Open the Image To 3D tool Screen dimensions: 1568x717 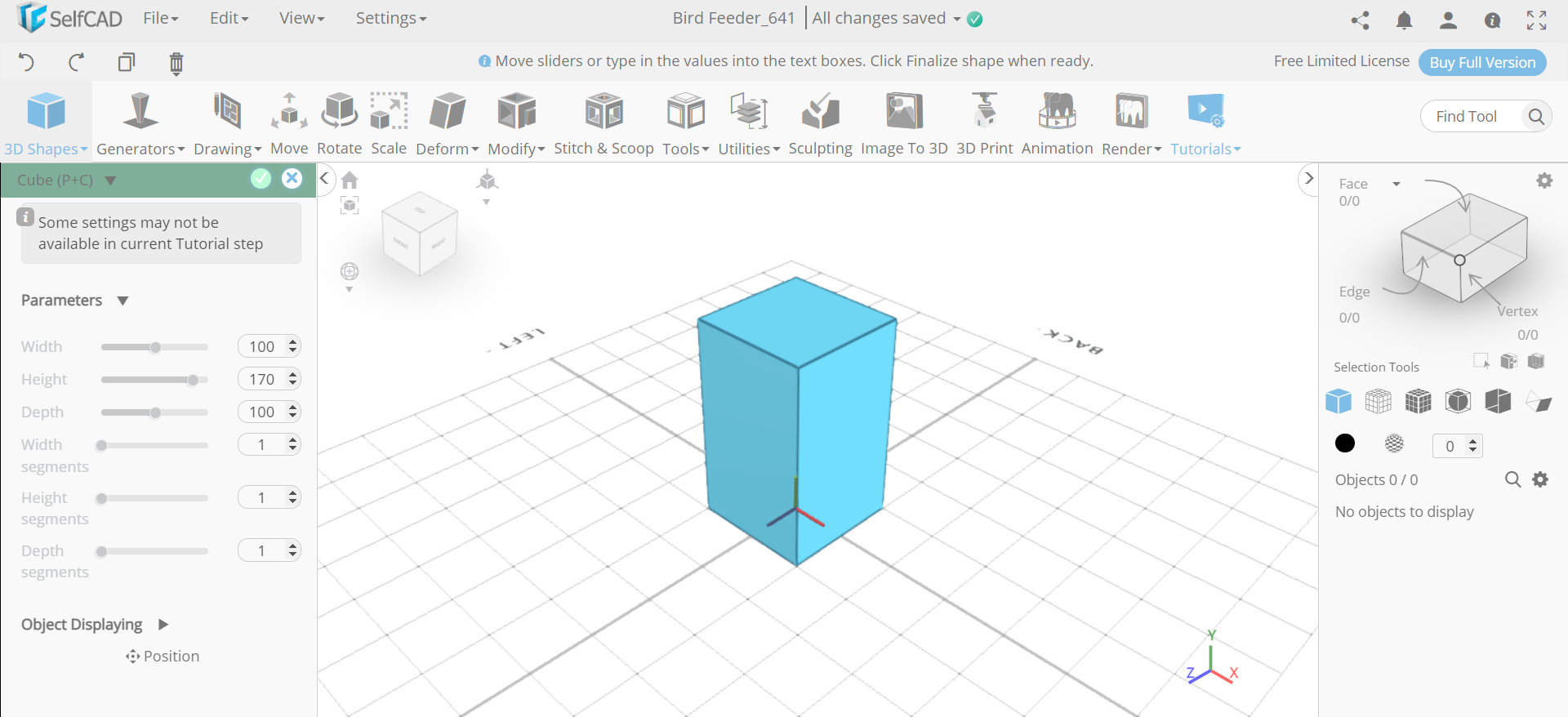pos(904,124)
